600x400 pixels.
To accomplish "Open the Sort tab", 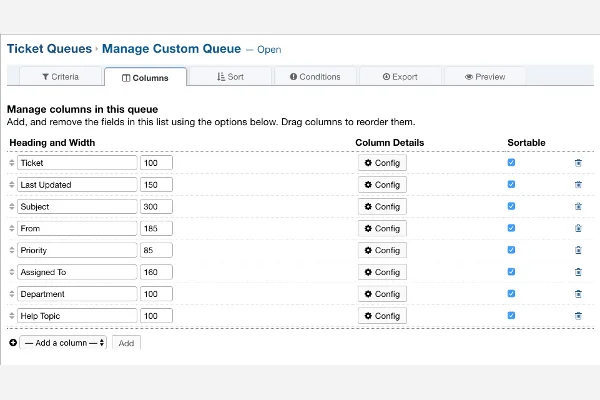I will (x=230, y=77).
